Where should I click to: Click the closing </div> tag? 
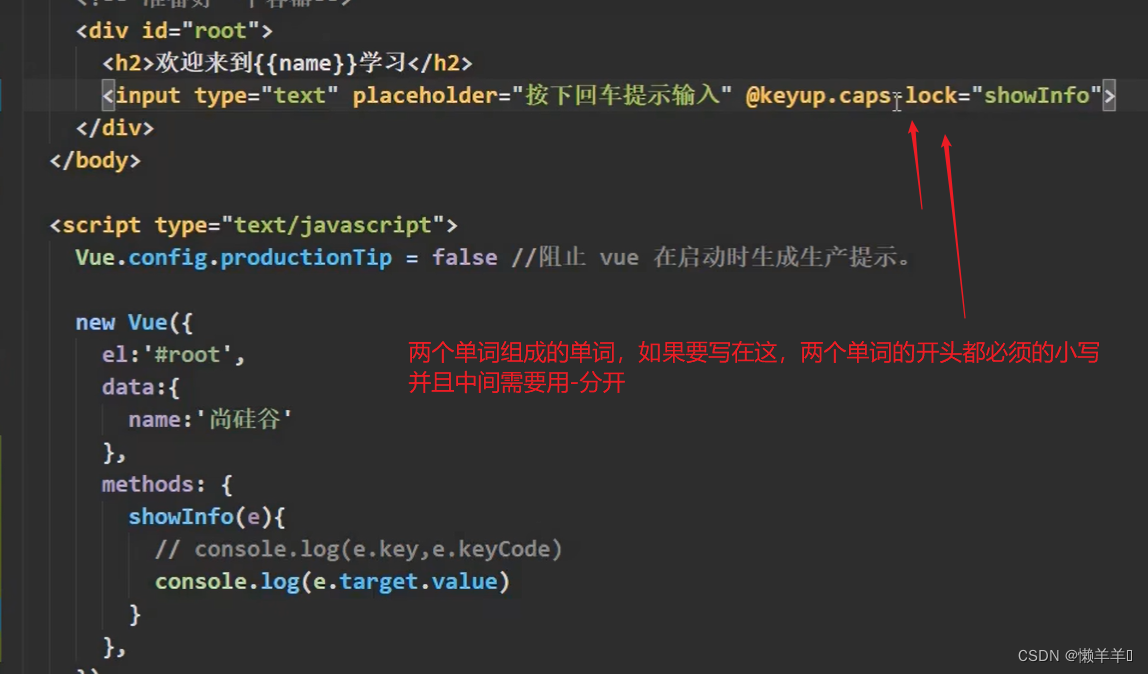(x=115, y=128)
